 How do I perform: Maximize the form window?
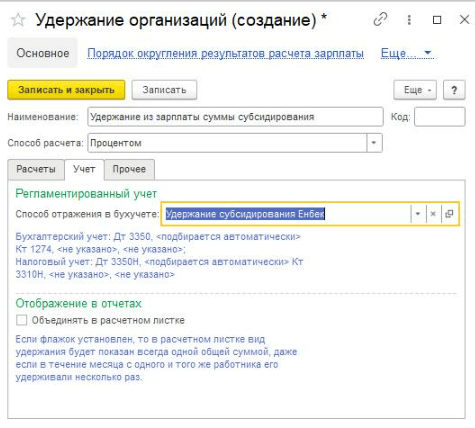pos(437,20)
